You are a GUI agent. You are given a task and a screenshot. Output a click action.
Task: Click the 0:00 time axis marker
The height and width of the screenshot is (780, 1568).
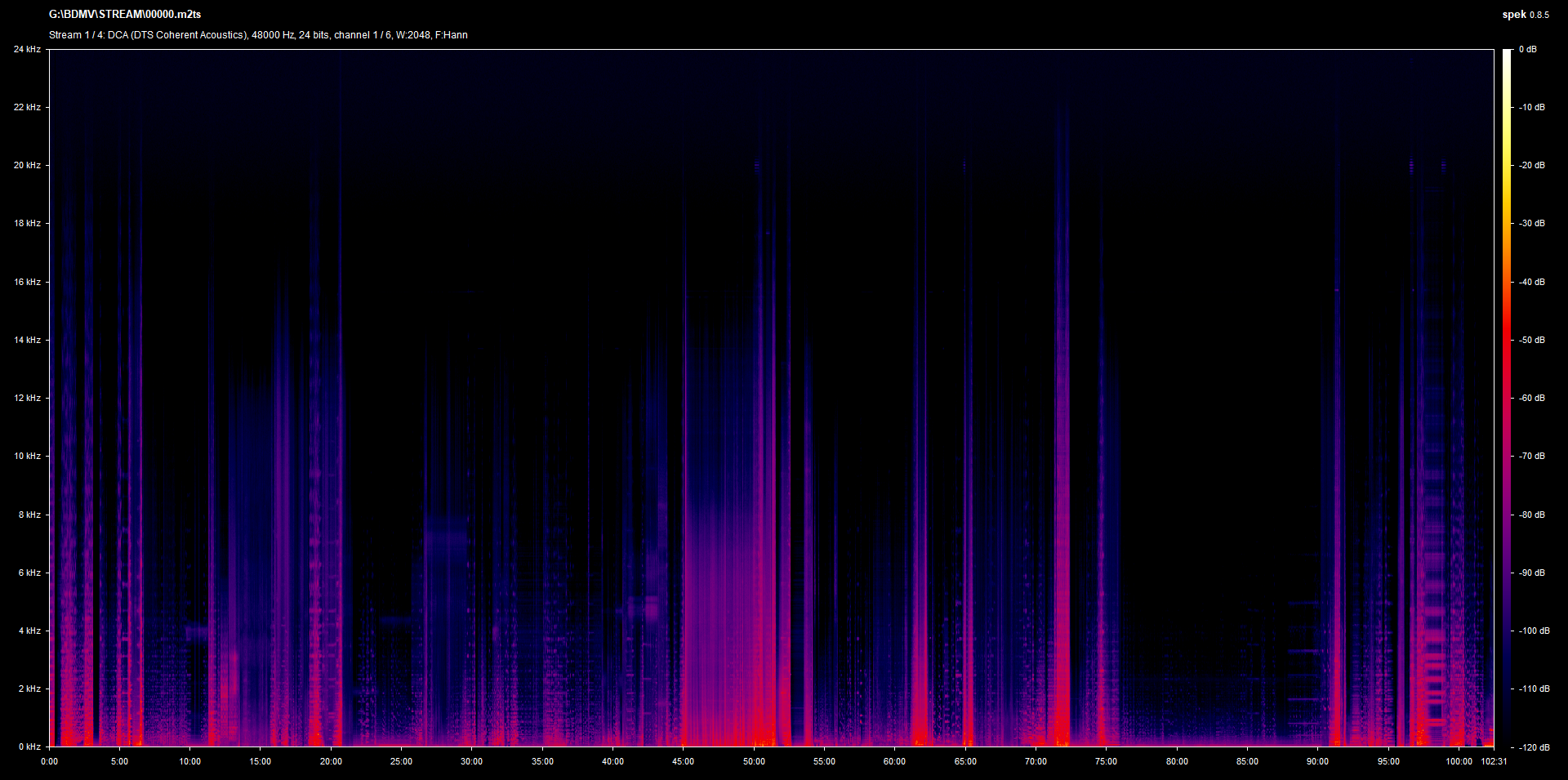pyautogui.click(x=50, y=762)
